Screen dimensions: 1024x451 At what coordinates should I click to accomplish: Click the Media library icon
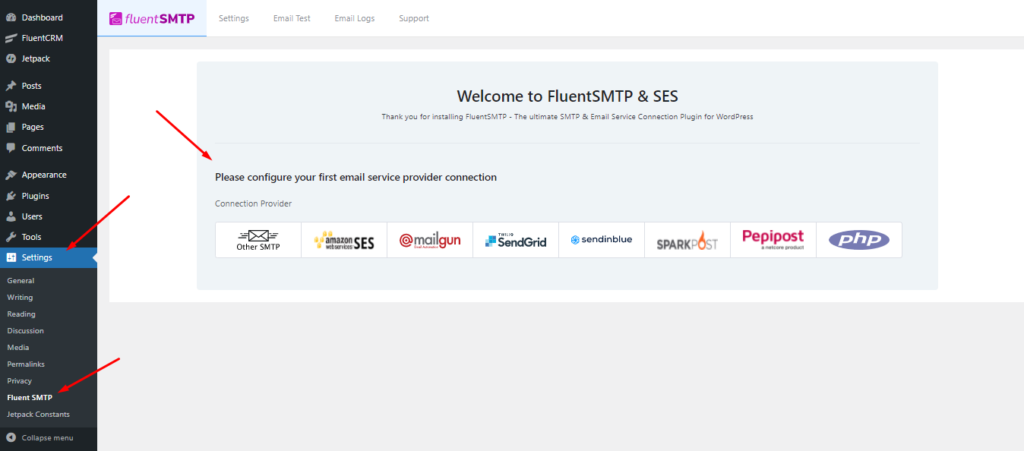coord(10,106)
